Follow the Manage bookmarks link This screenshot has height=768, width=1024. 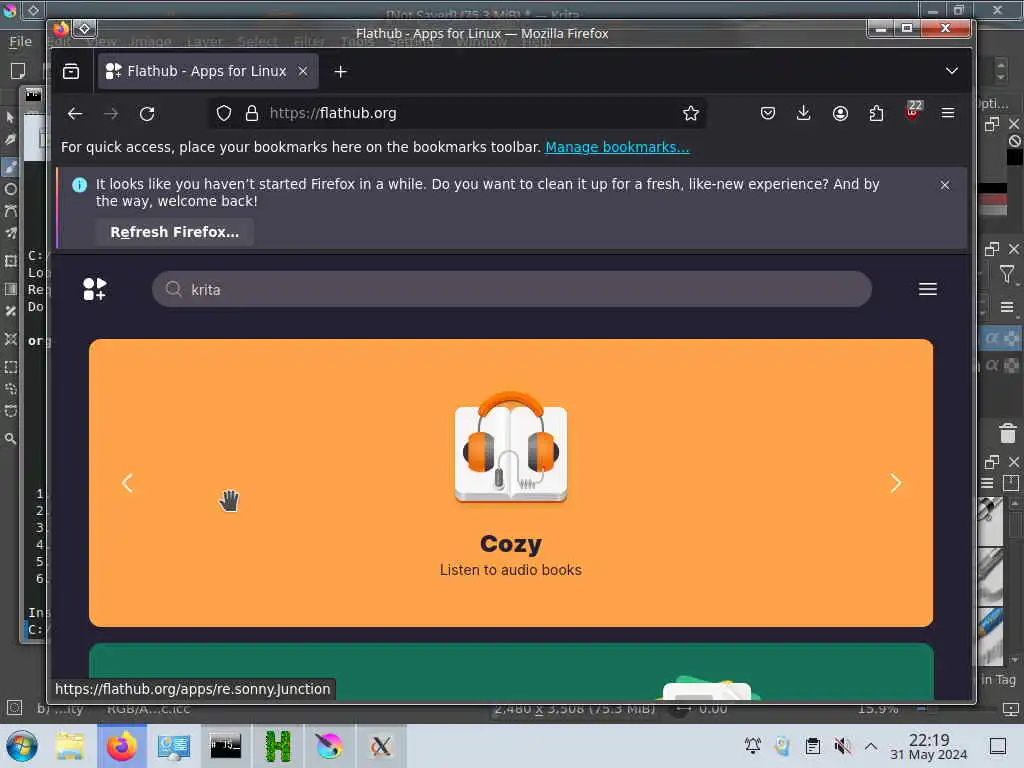(x=617, y=147)
